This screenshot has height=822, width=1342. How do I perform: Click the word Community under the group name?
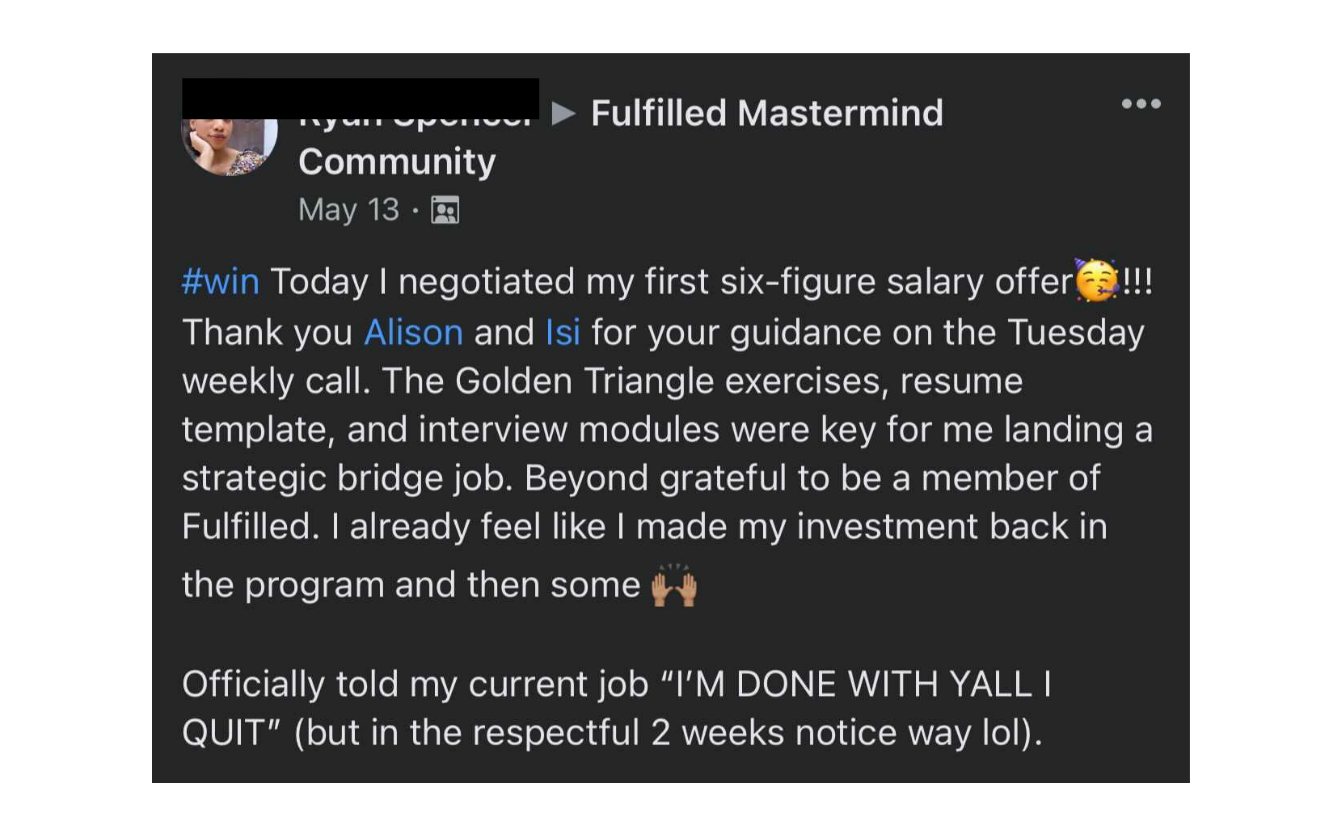tap(397, 162)
